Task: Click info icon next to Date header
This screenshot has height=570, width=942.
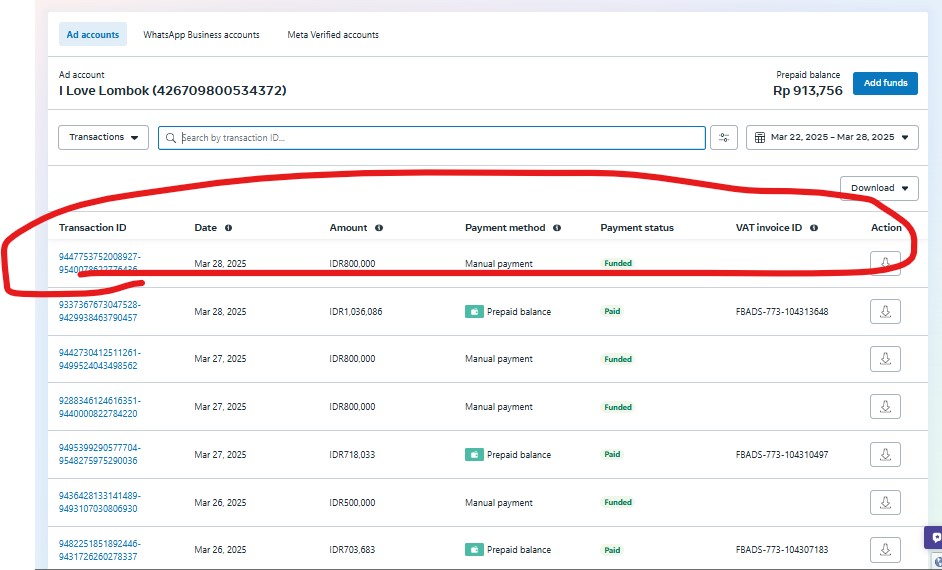Action: coord(229,228)
